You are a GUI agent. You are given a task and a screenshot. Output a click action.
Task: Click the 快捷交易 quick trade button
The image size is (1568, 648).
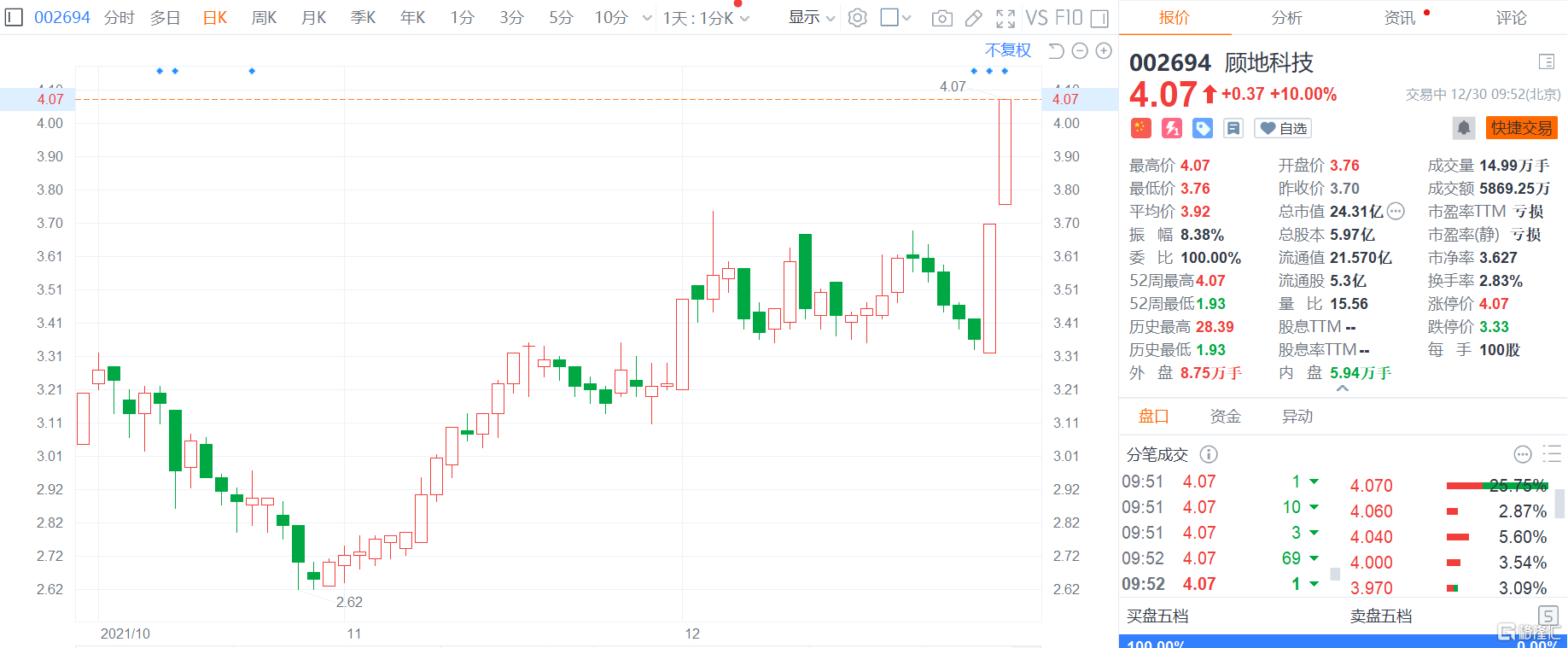[x=1522, y=128]
